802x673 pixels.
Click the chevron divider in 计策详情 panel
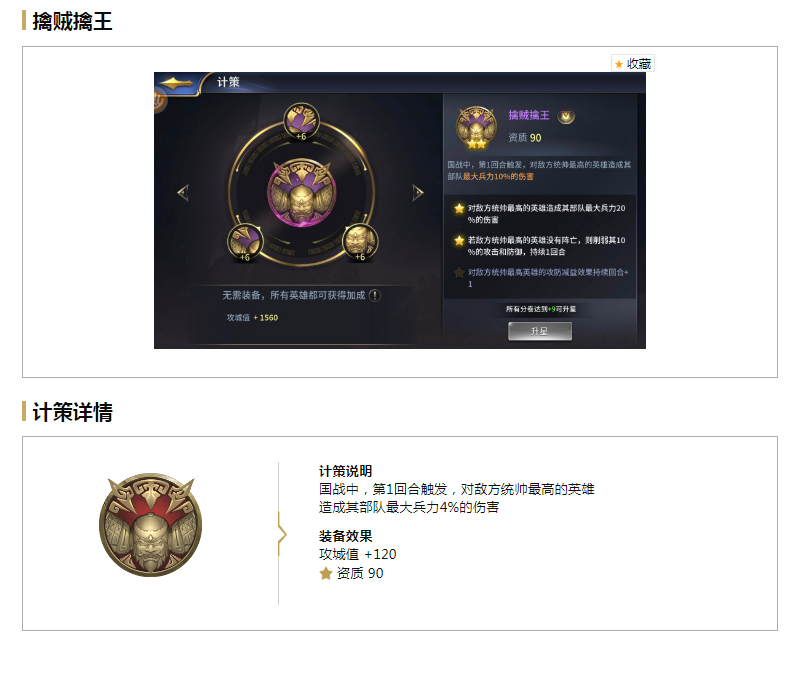point(282,534)
